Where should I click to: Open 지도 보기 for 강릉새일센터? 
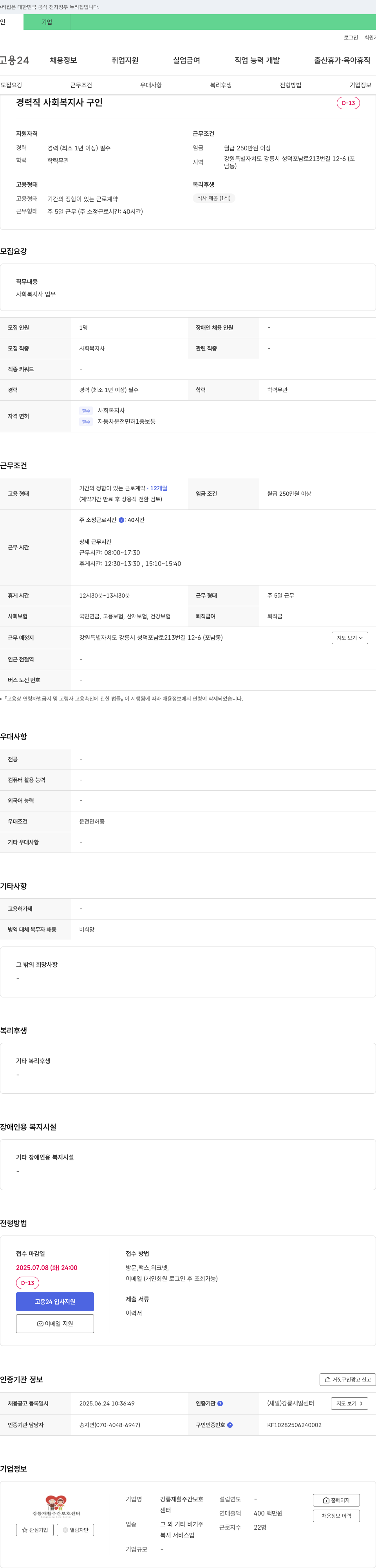click(x=349, y=1404)
